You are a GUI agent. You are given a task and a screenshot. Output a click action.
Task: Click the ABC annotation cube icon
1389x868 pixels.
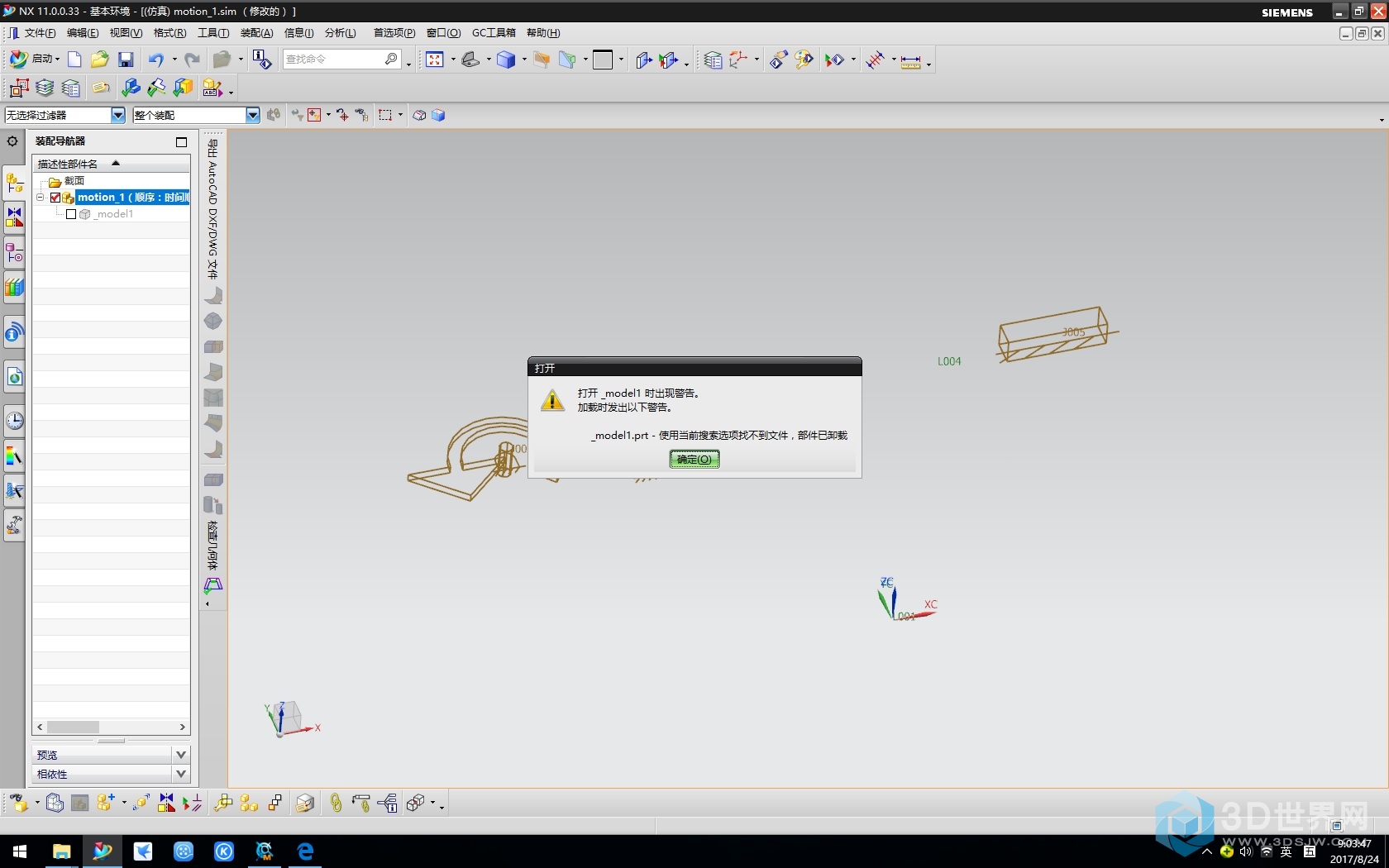coord(212,88)
